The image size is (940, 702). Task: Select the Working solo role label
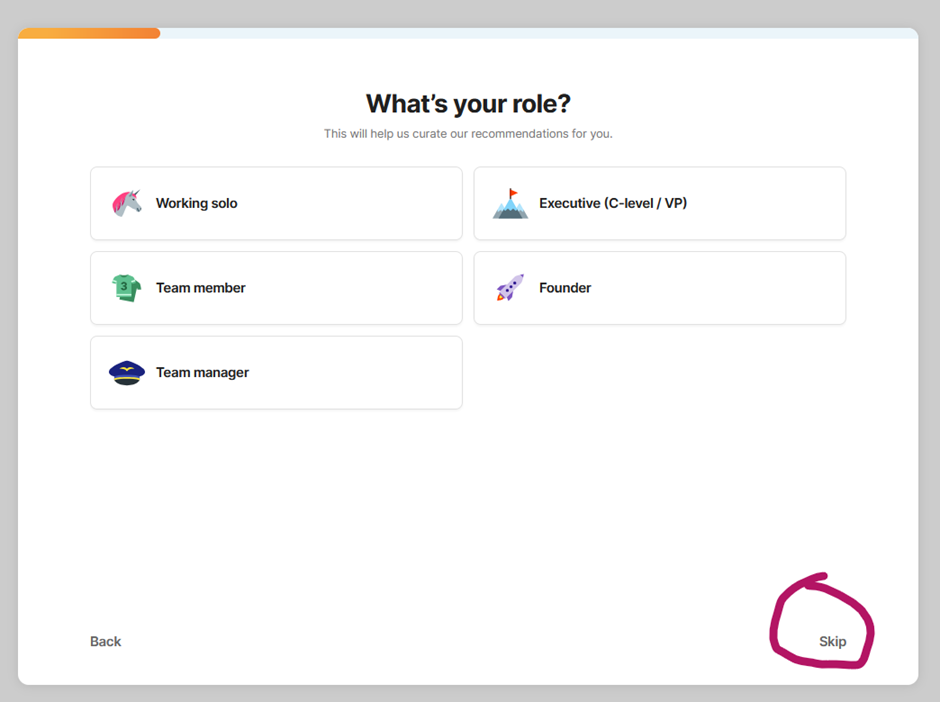[x=197, y=203]
